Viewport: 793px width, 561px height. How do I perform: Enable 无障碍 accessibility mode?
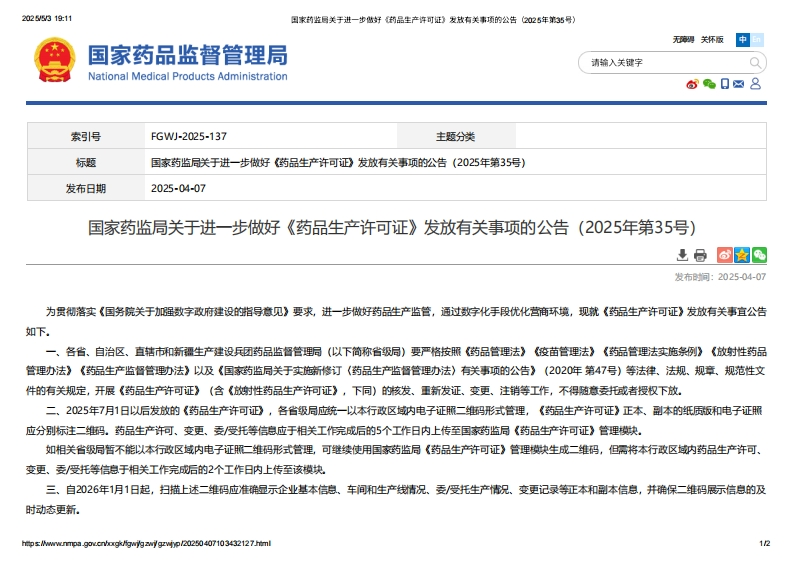(683, 40)
